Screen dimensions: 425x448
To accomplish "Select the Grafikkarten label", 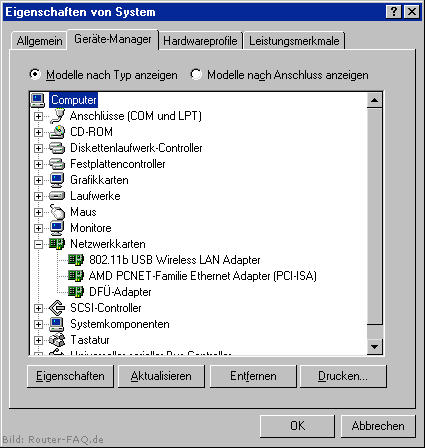I will (x=99, y=180).
